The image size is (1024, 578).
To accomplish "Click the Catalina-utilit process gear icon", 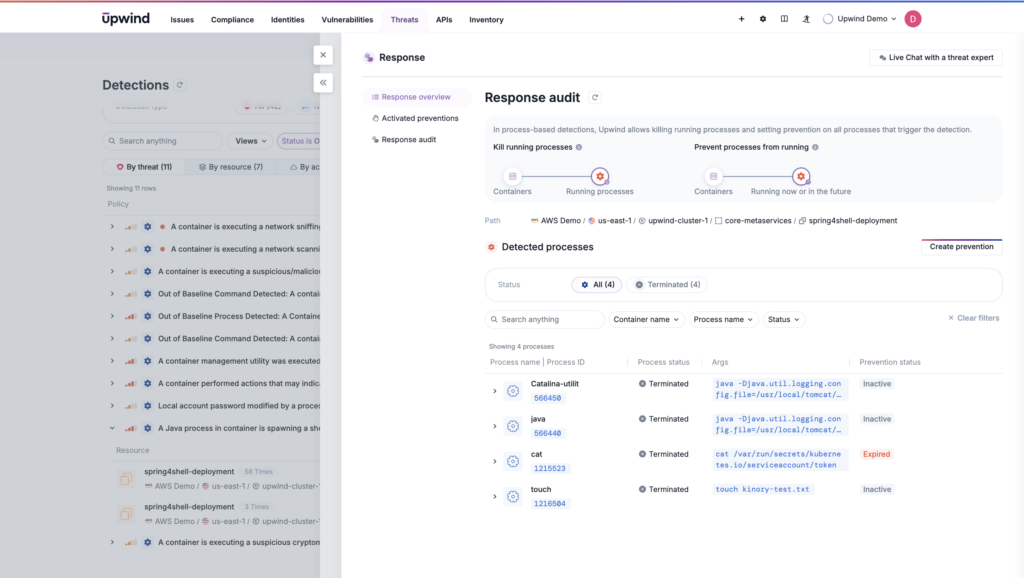I will tap(513, 391).
